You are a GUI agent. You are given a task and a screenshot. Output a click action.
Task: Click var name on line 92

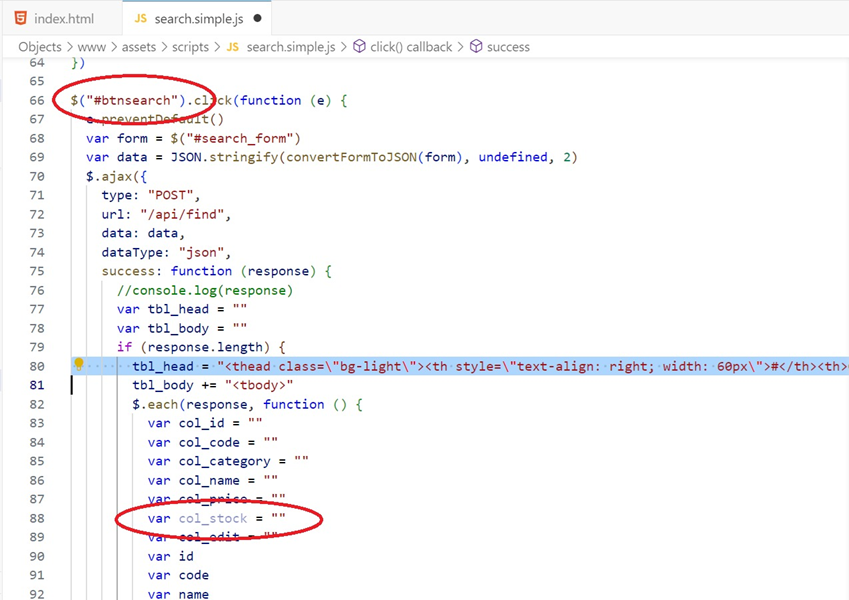pos(178,595)
